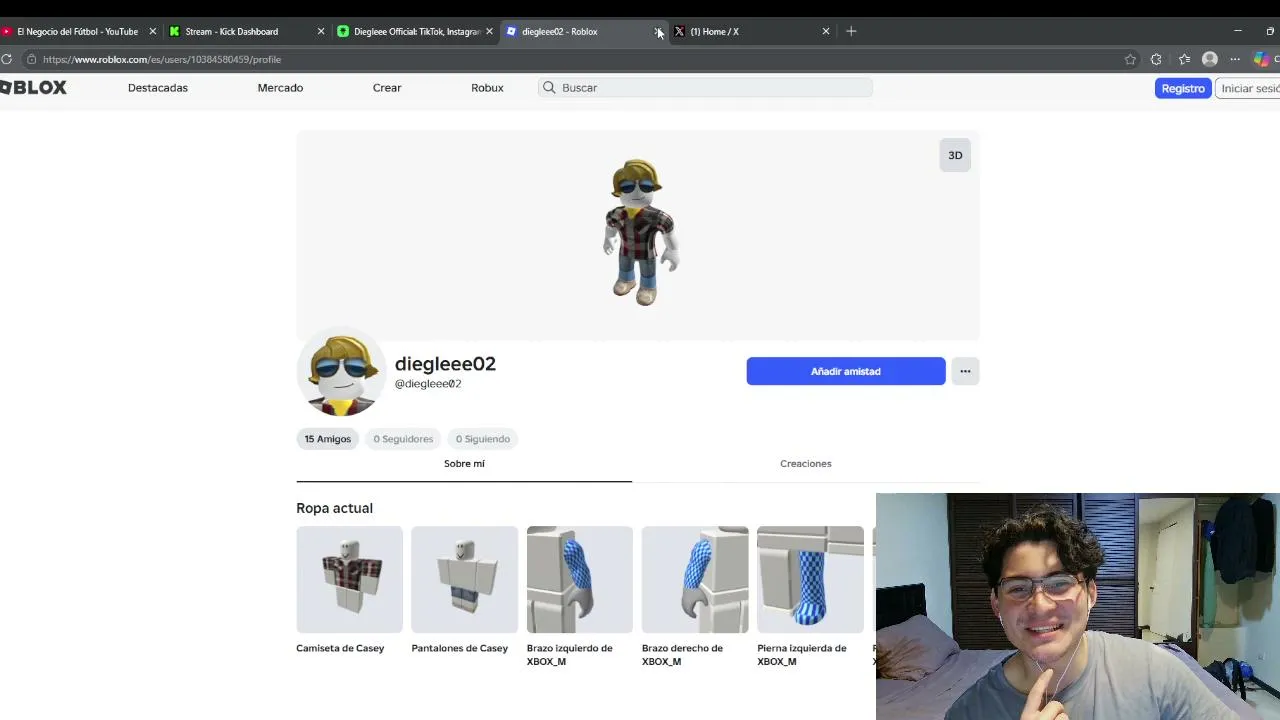Open the Crear menu

(x=387, y=88)
